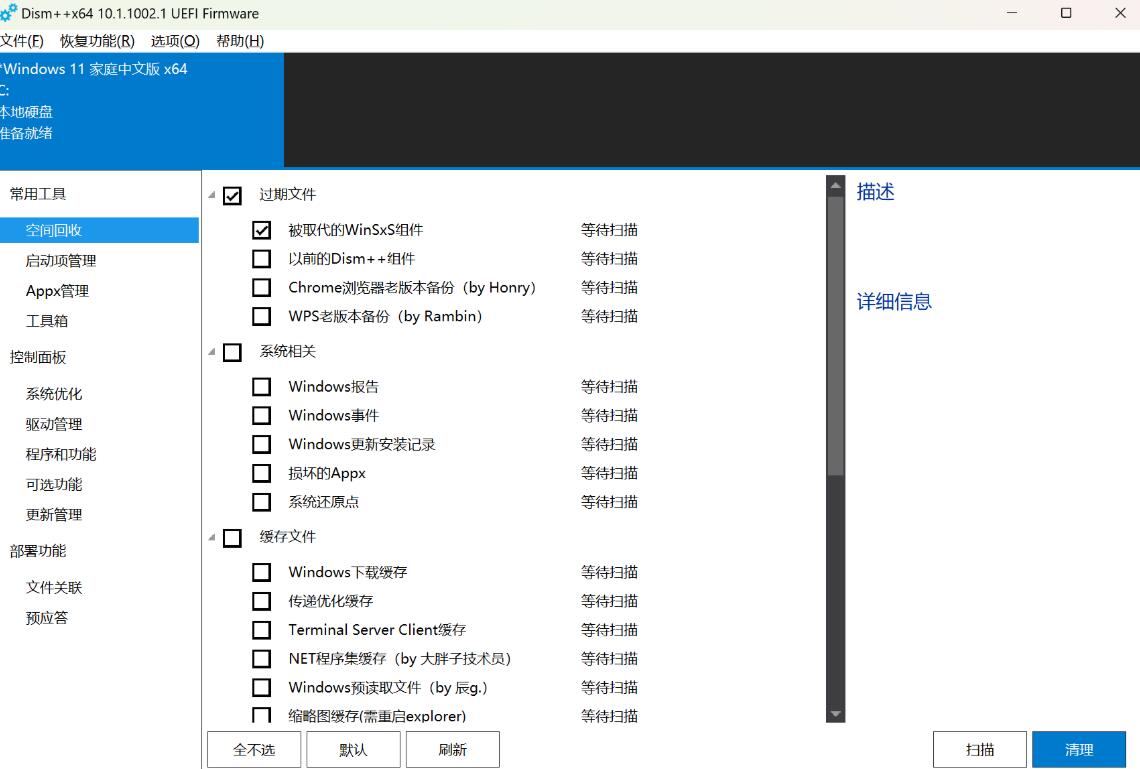Check the 系统还原点 checkbox
Viewport: 1140px width, 769px height.
(261, 502)
